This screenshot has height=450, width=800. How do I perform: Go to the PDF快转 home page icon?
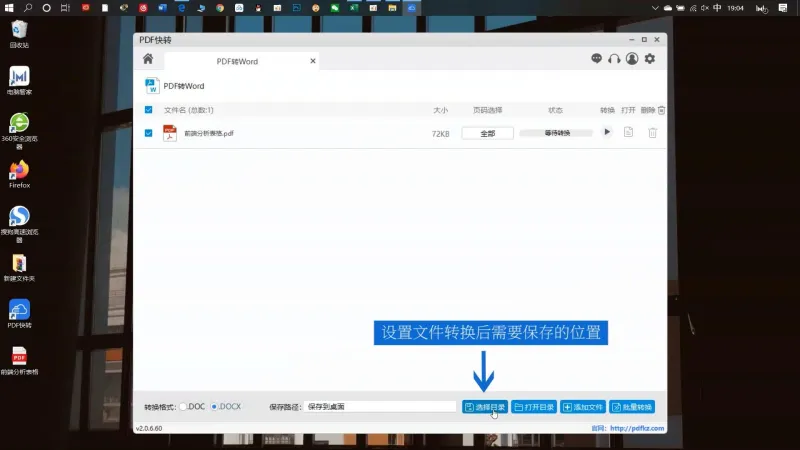148,59
